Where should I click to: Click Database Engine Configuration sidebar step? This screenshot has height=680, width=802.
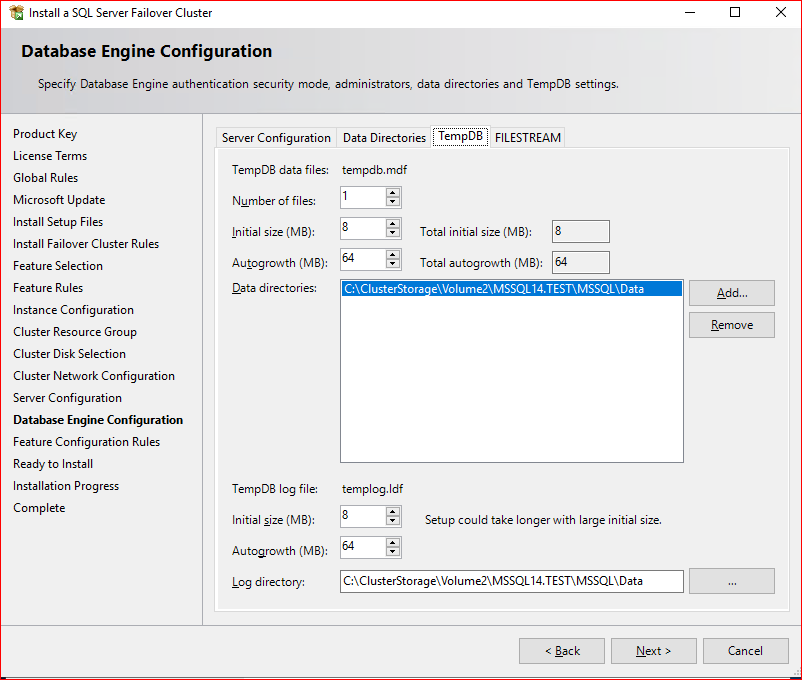98,420
